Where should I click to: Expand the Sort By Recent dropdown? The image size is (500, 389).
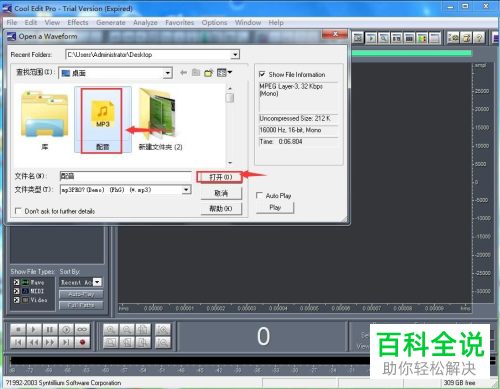coord(97,282)
